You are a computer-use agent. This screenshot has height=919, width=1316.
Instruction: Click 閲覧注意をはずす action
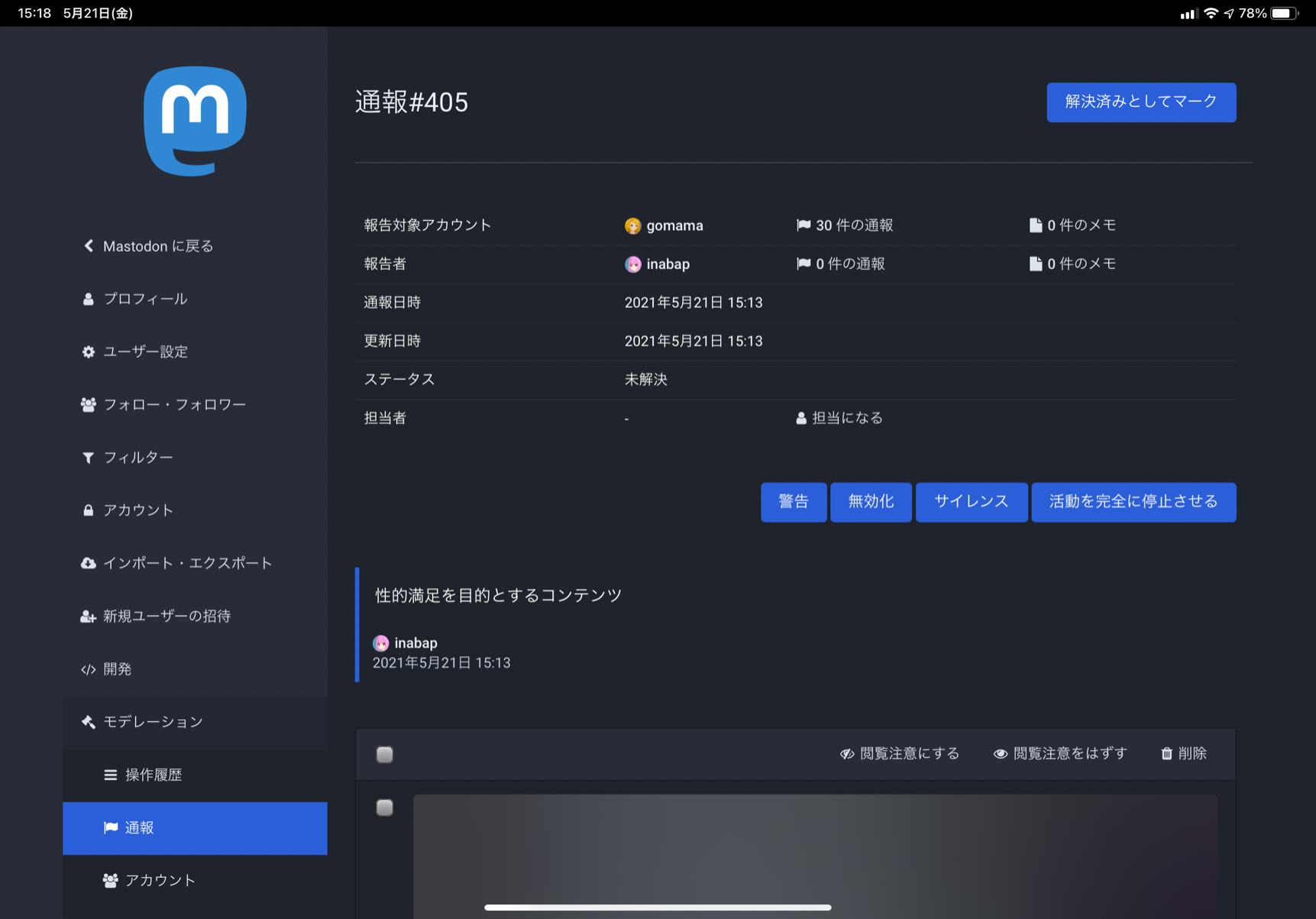pos(1060,754)
